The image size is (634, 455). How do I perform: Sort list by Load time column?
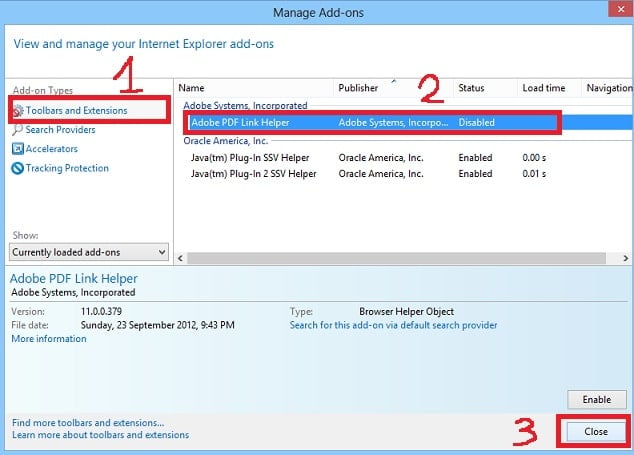[549, 88]
